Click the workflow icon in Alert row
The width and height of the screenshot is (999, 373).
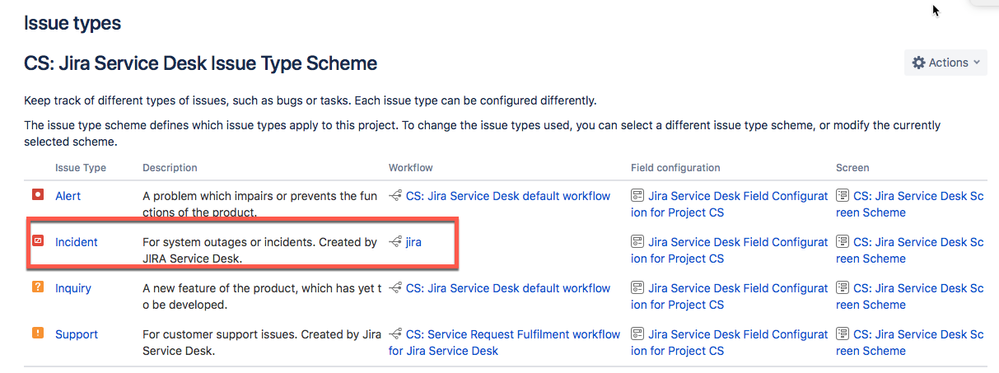(x=396, y=196)
